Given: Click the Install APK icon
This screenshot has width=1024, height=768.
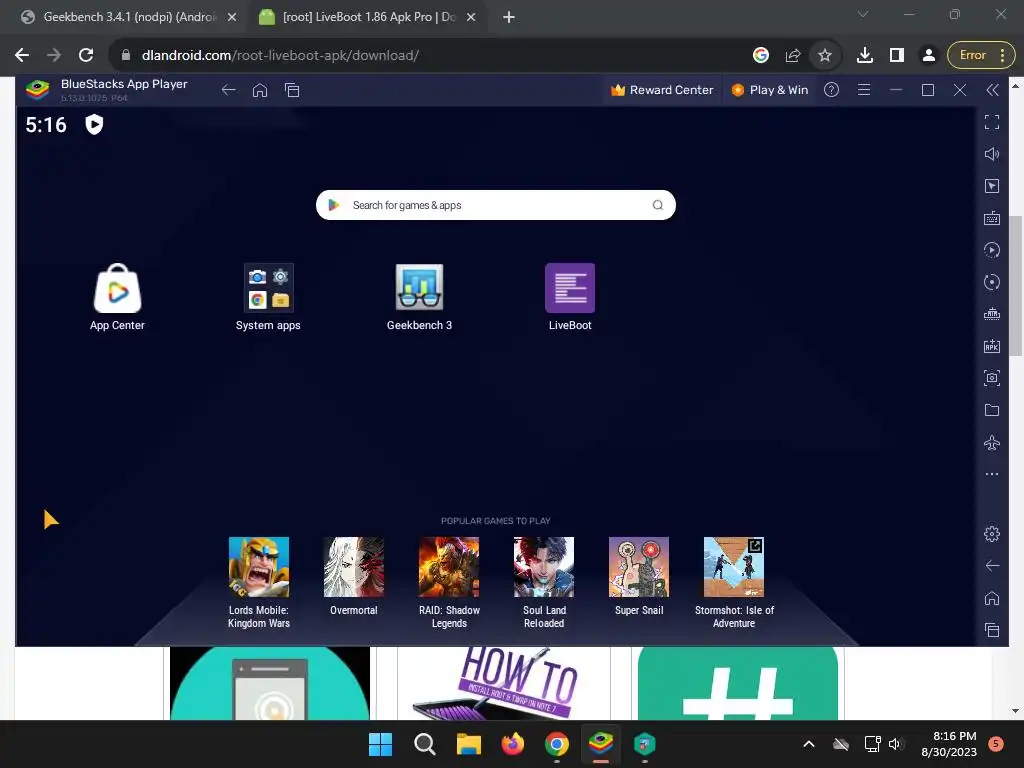Looking at the screenshot, I should 991,346.
